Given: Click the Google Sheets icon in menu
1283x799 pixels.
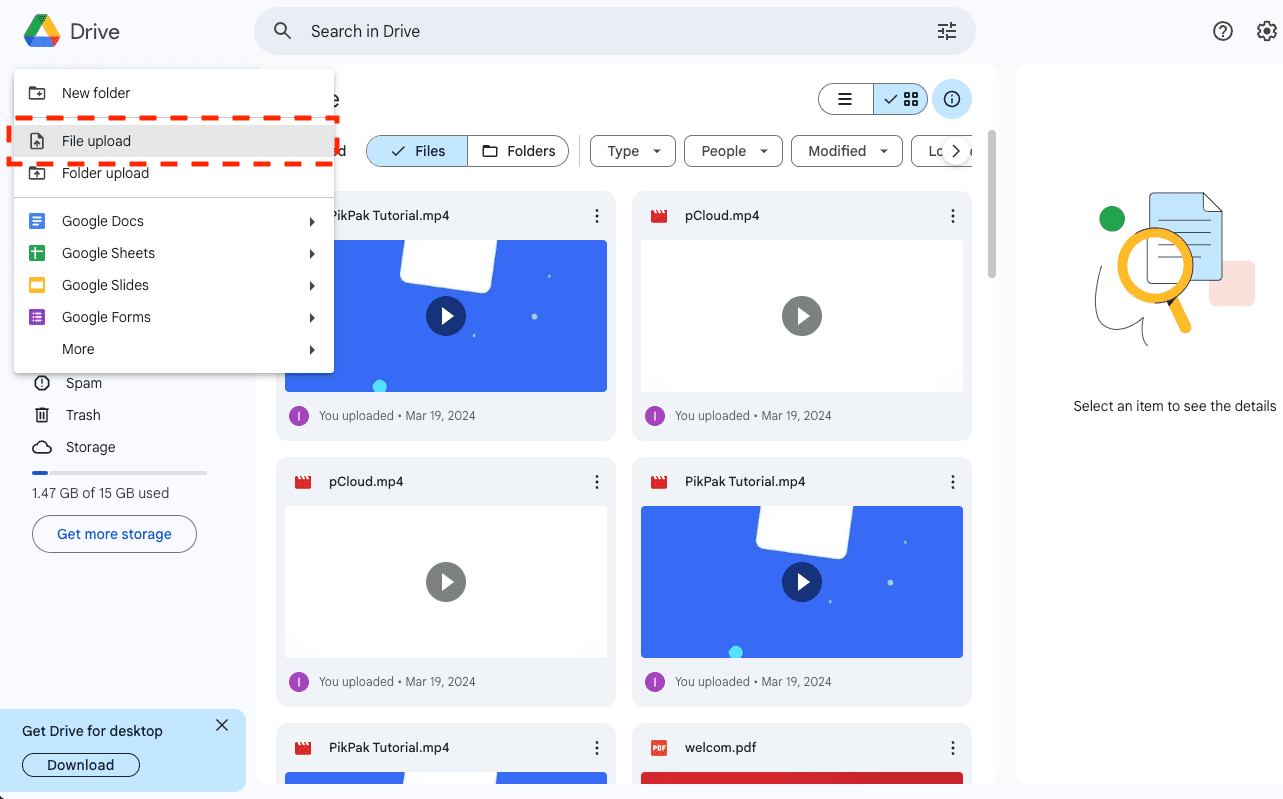Looking at the screenshot, I should click(x=37, y=253).
